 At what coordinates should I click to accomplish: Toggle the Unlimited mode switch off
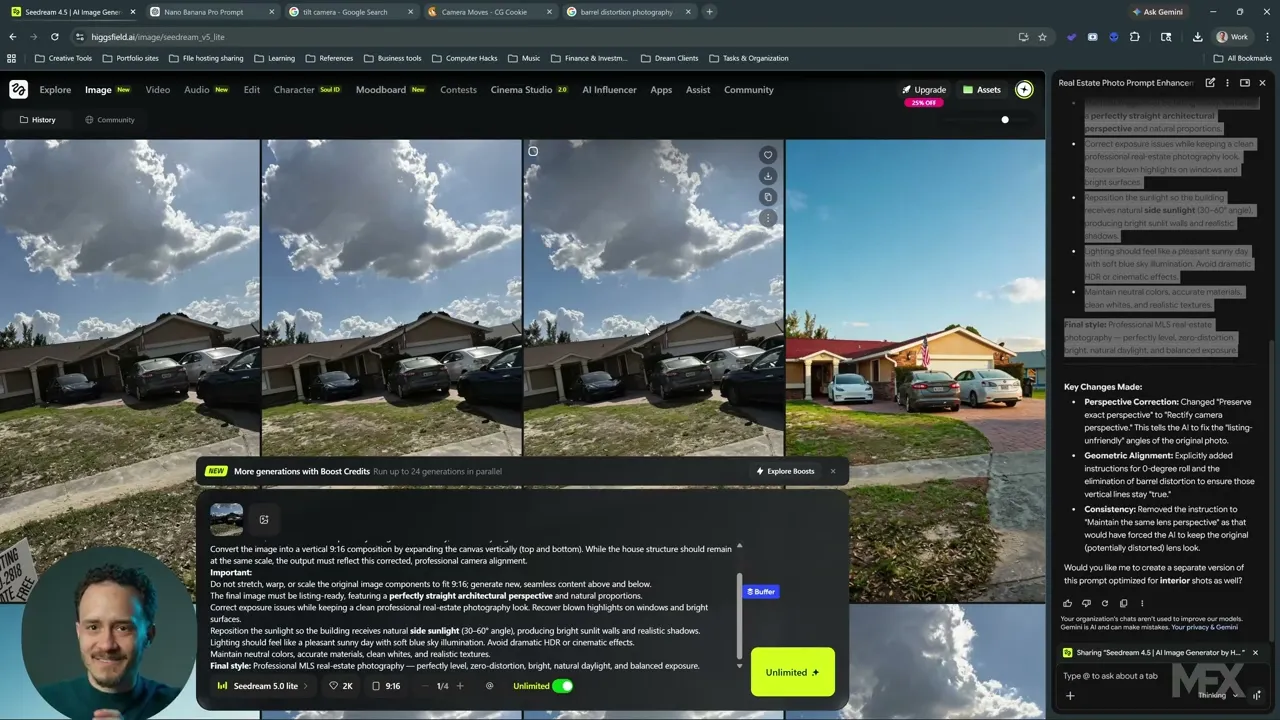562,686
